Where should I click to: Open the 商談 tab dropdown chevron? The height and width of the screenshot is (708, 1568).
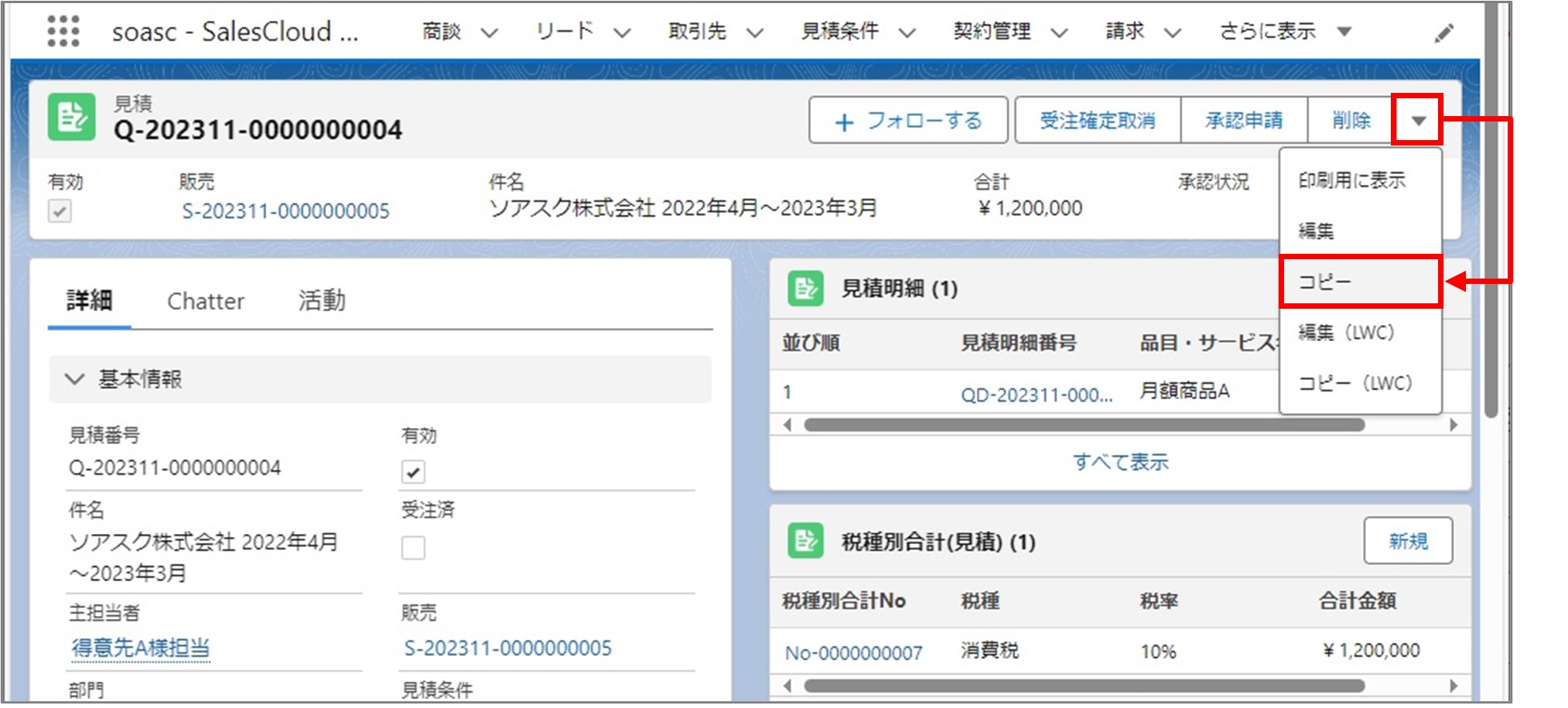pyautogui.click(x=489, y=32)
